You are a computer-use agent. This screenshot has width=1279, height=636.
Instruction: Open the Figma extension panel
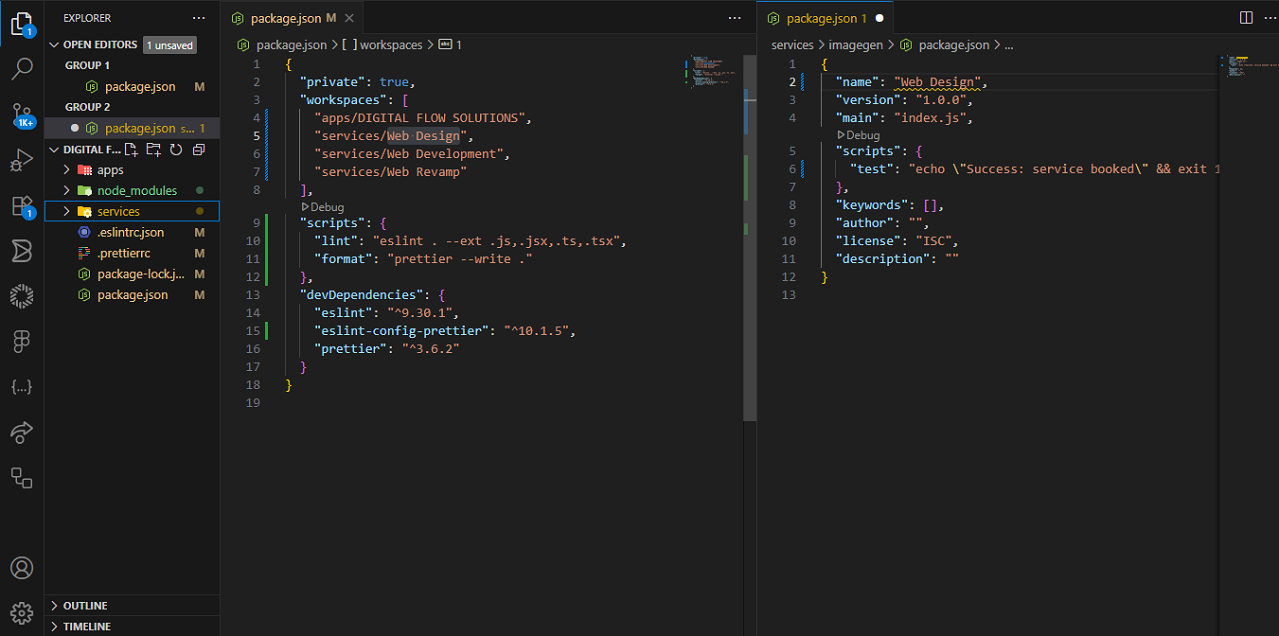(x=22, y=341)
